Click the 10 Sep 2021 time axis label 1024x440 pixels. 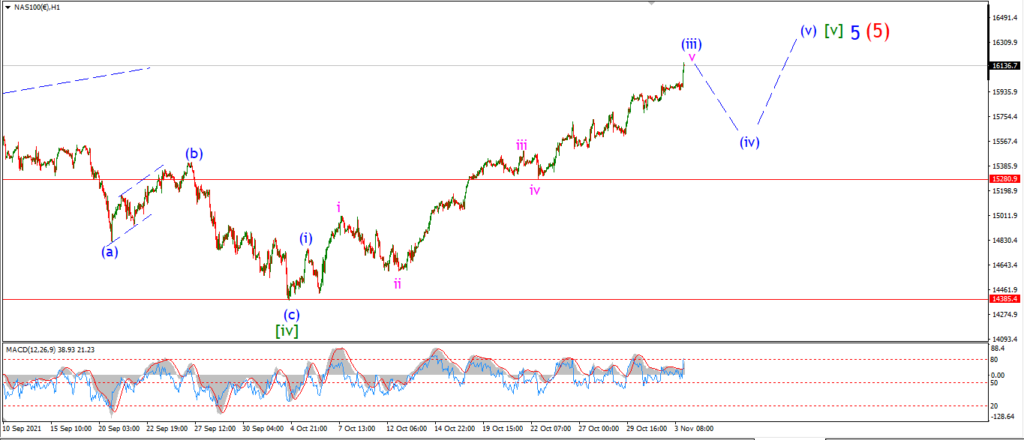[x=20, y=429]
